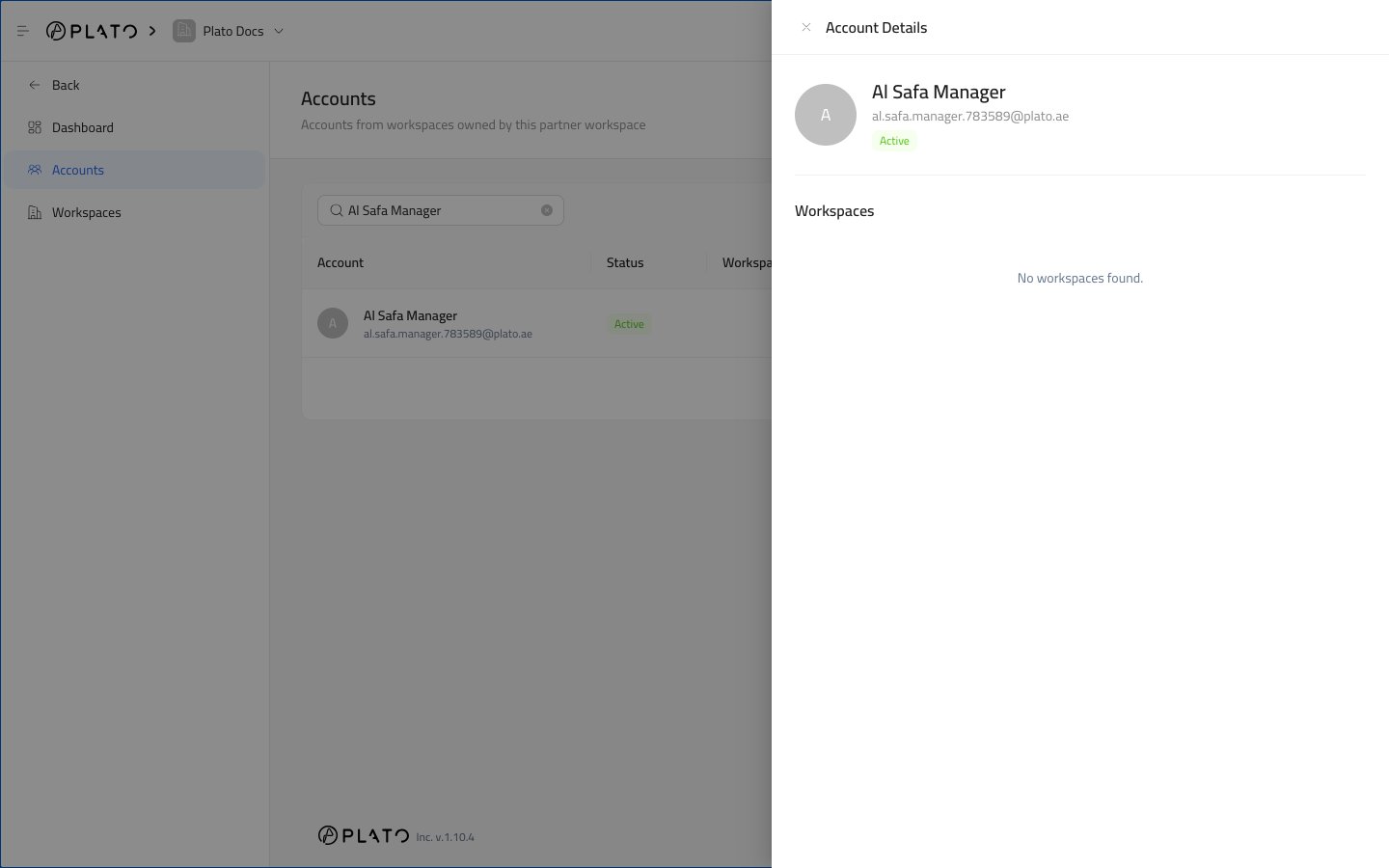
Task: Click the email in the accounts table row
Action: [448, 334]
